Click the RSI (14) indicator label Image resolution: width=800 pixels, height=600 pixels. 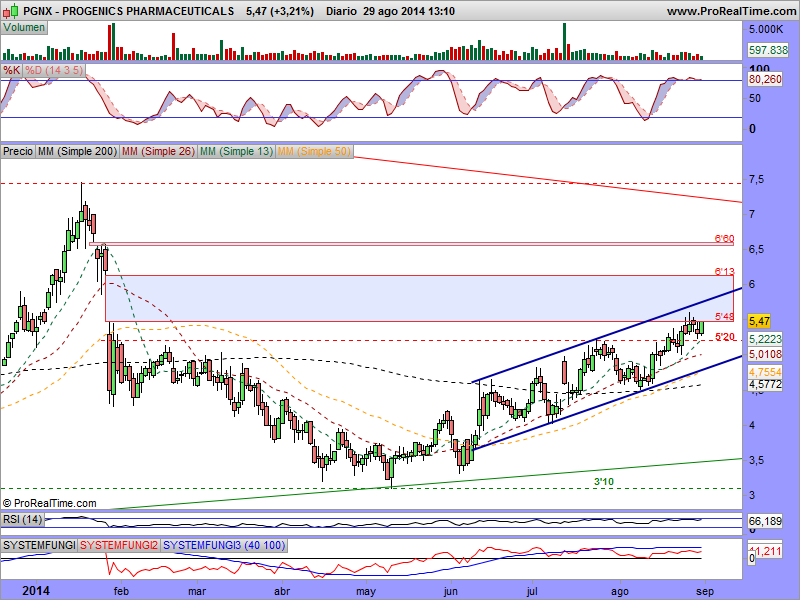(x=22, y=519)
